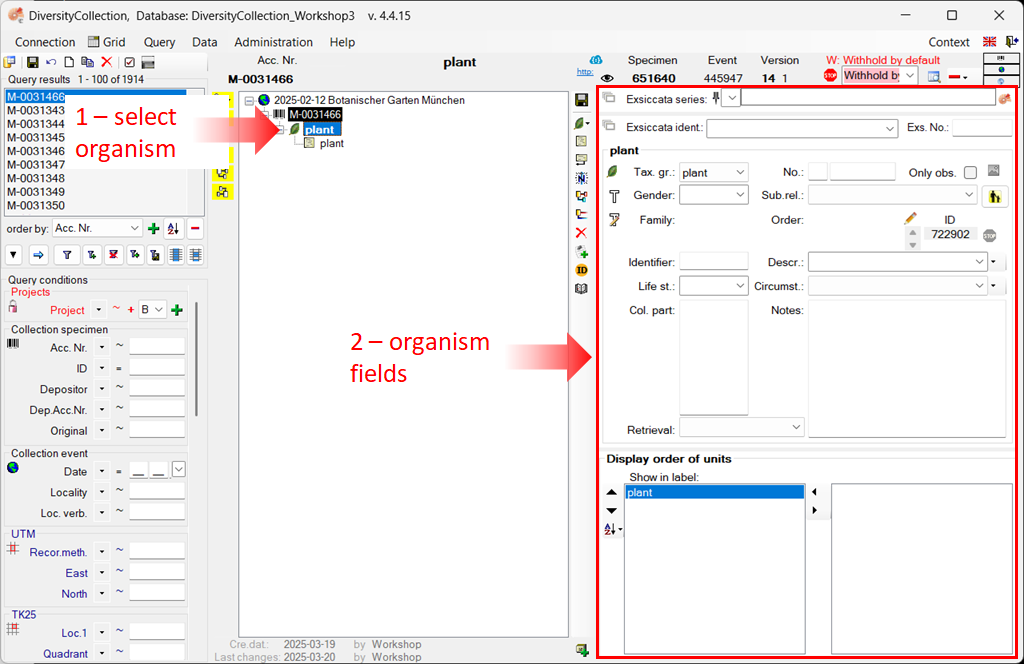Select M-0031345 in query results
Screen dimensions: 1024x664
tap(36, 137)
